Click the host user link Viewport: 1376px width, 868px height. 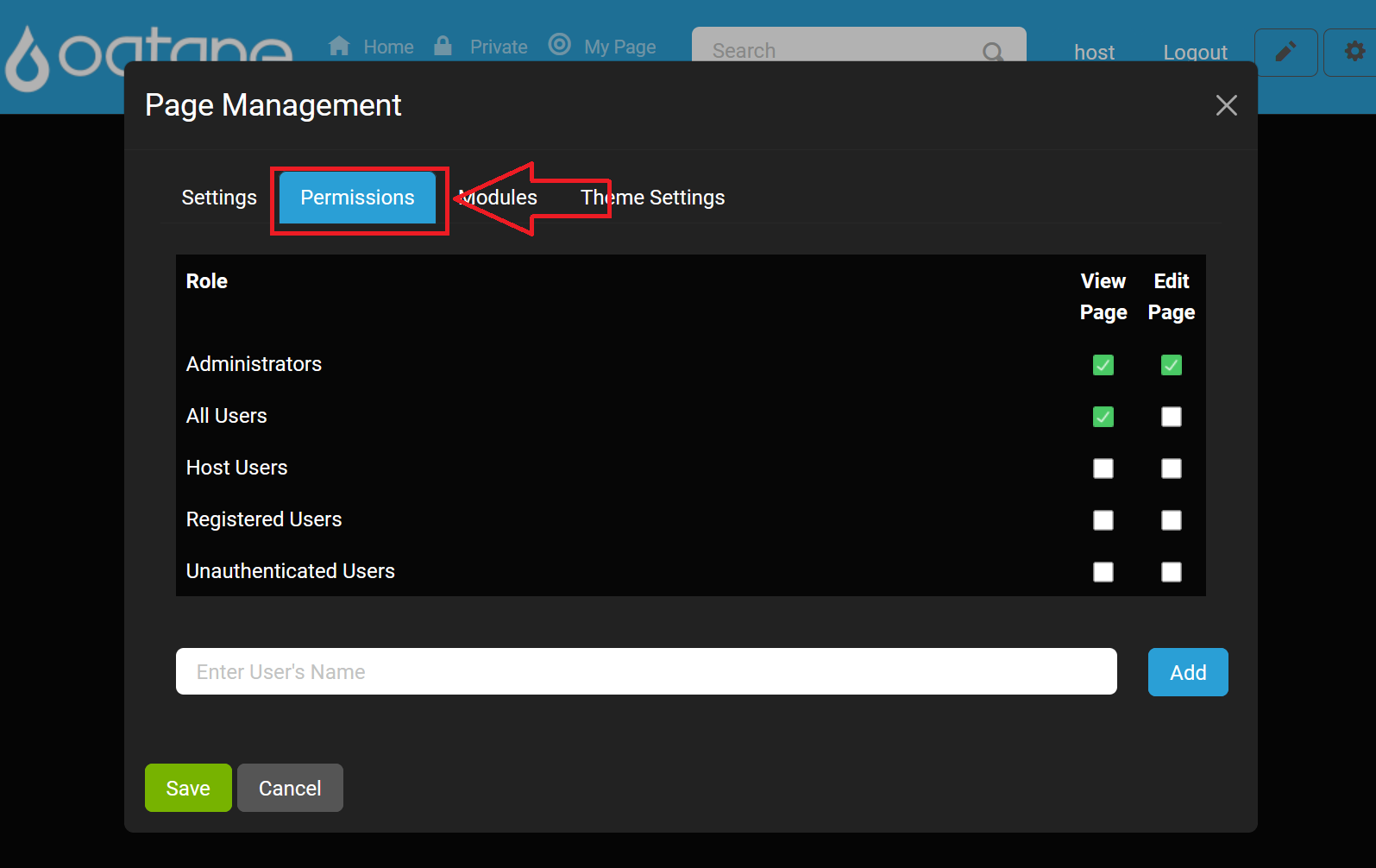[1094, 53]
